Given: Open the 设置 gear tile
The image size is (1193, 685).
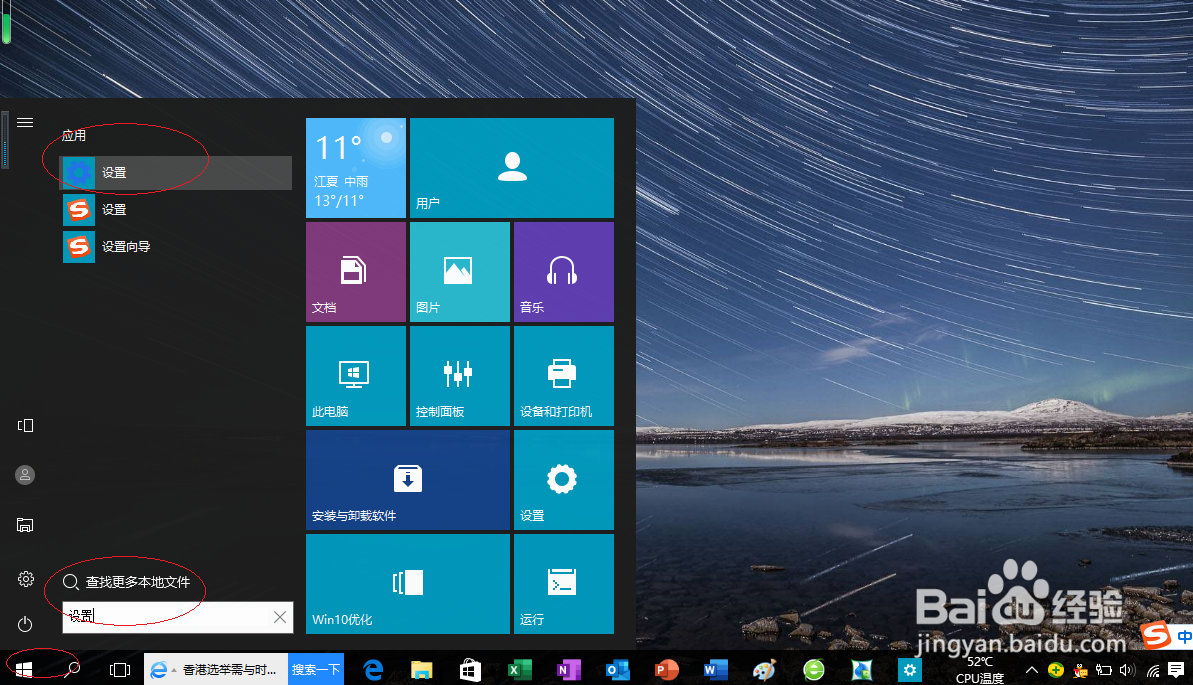Looking at the screenshot, I should point(564,480).
